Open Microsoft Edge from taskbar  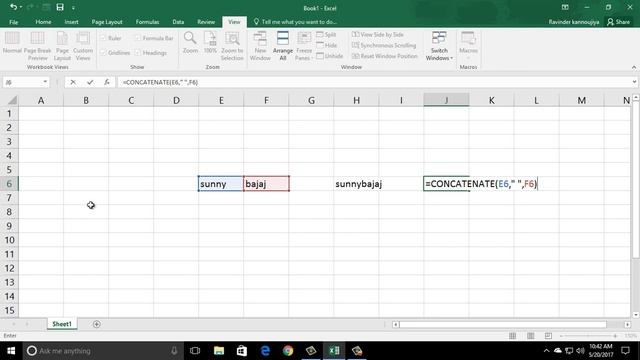(265, 351)
